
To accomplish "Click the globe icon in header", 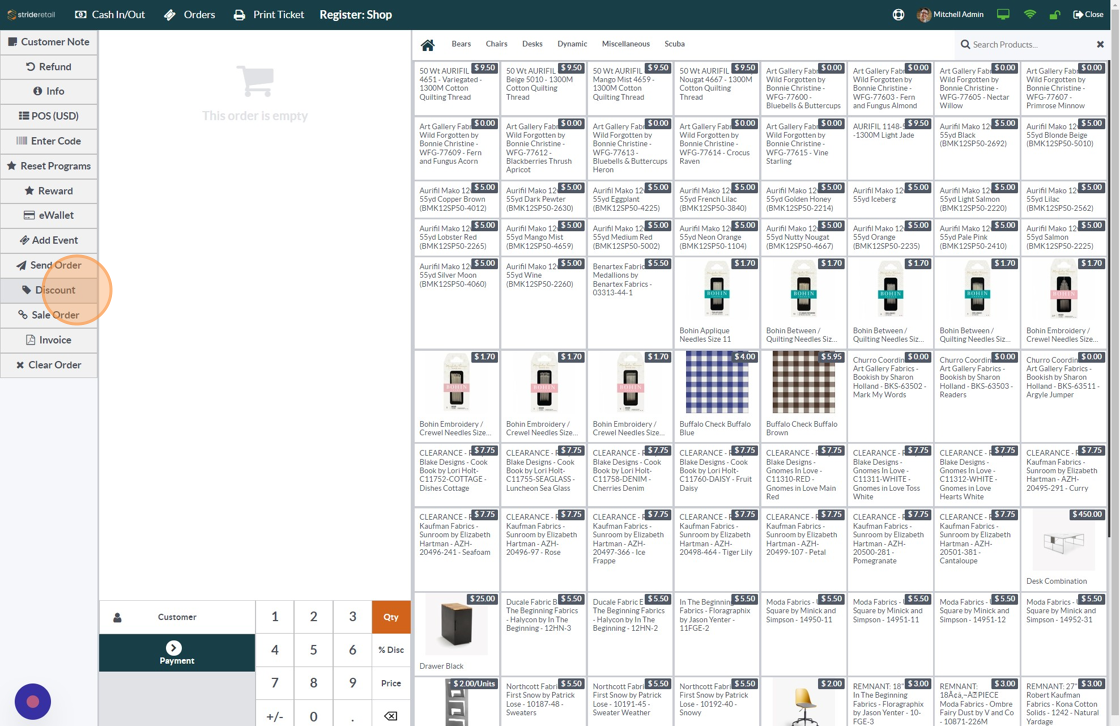I will [898, 14].
